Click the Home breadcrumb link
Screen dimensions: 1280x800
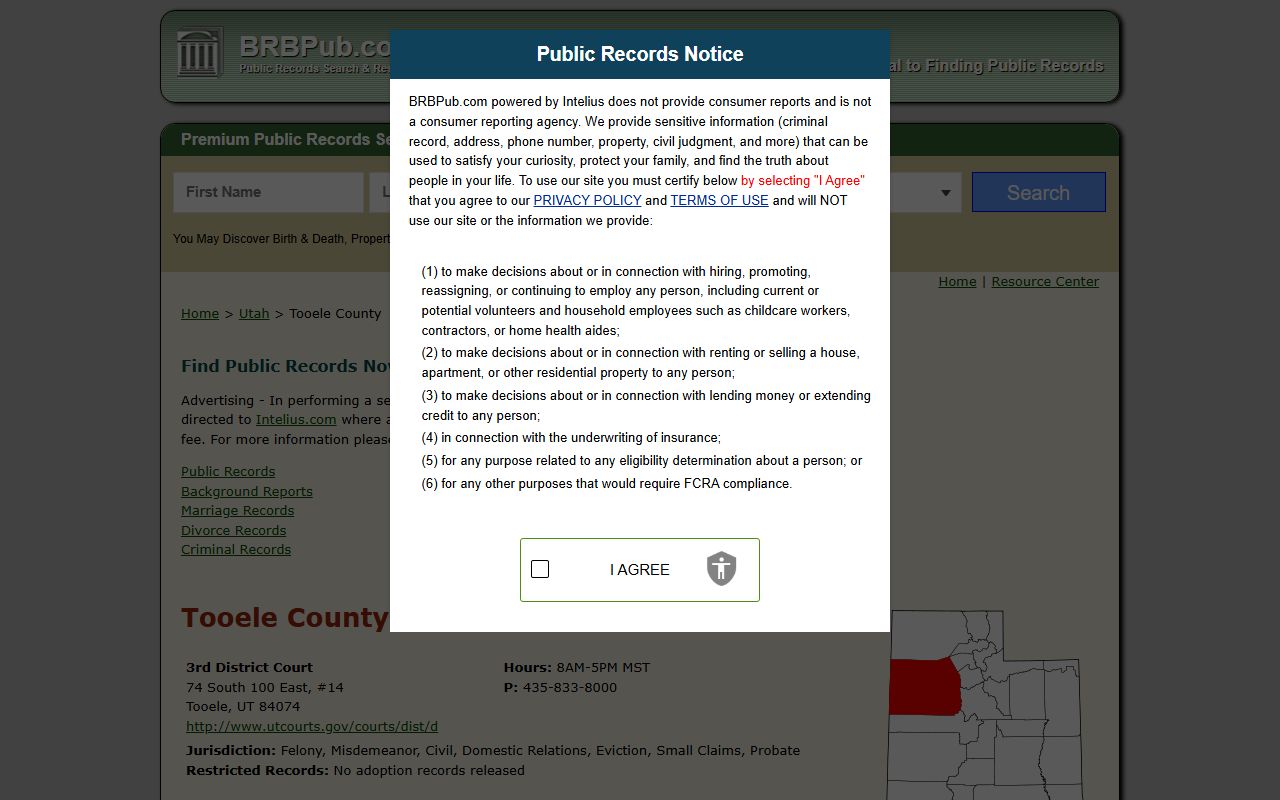200,313
